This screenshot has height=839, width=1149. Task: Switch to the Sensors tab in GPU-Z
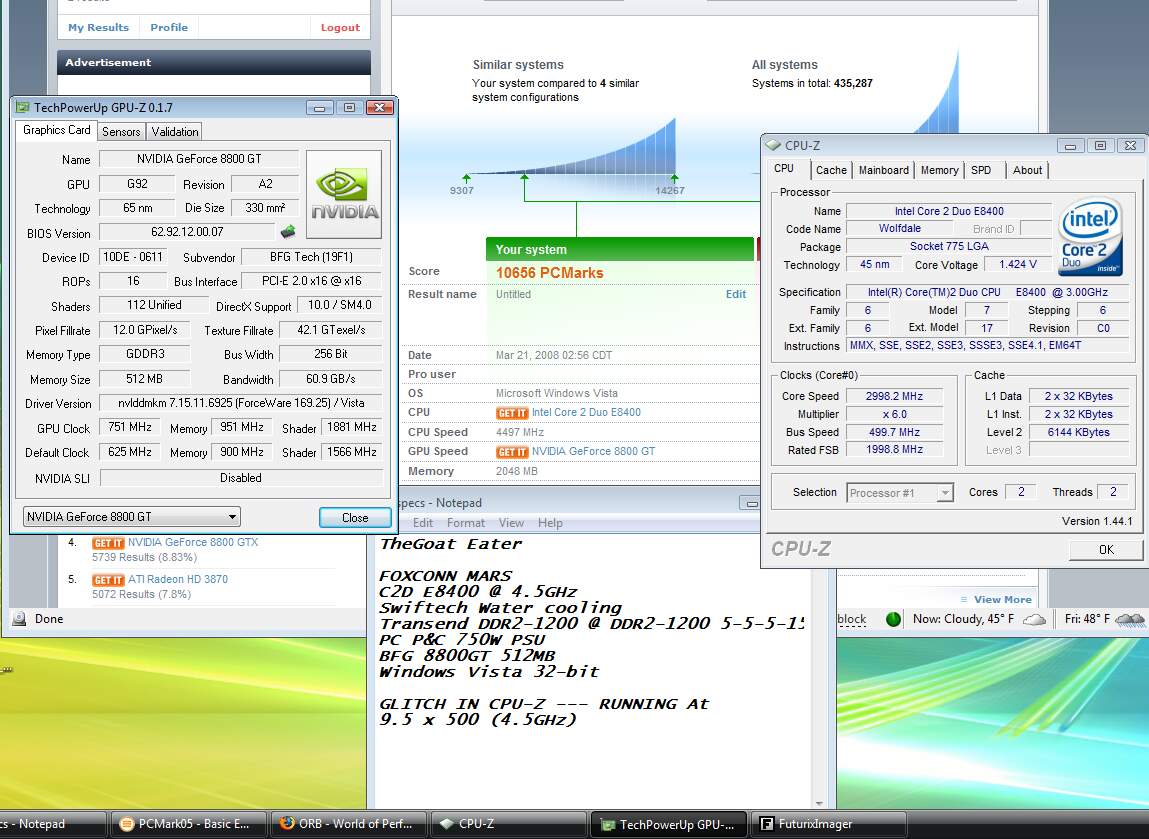[x=121, y=132]
